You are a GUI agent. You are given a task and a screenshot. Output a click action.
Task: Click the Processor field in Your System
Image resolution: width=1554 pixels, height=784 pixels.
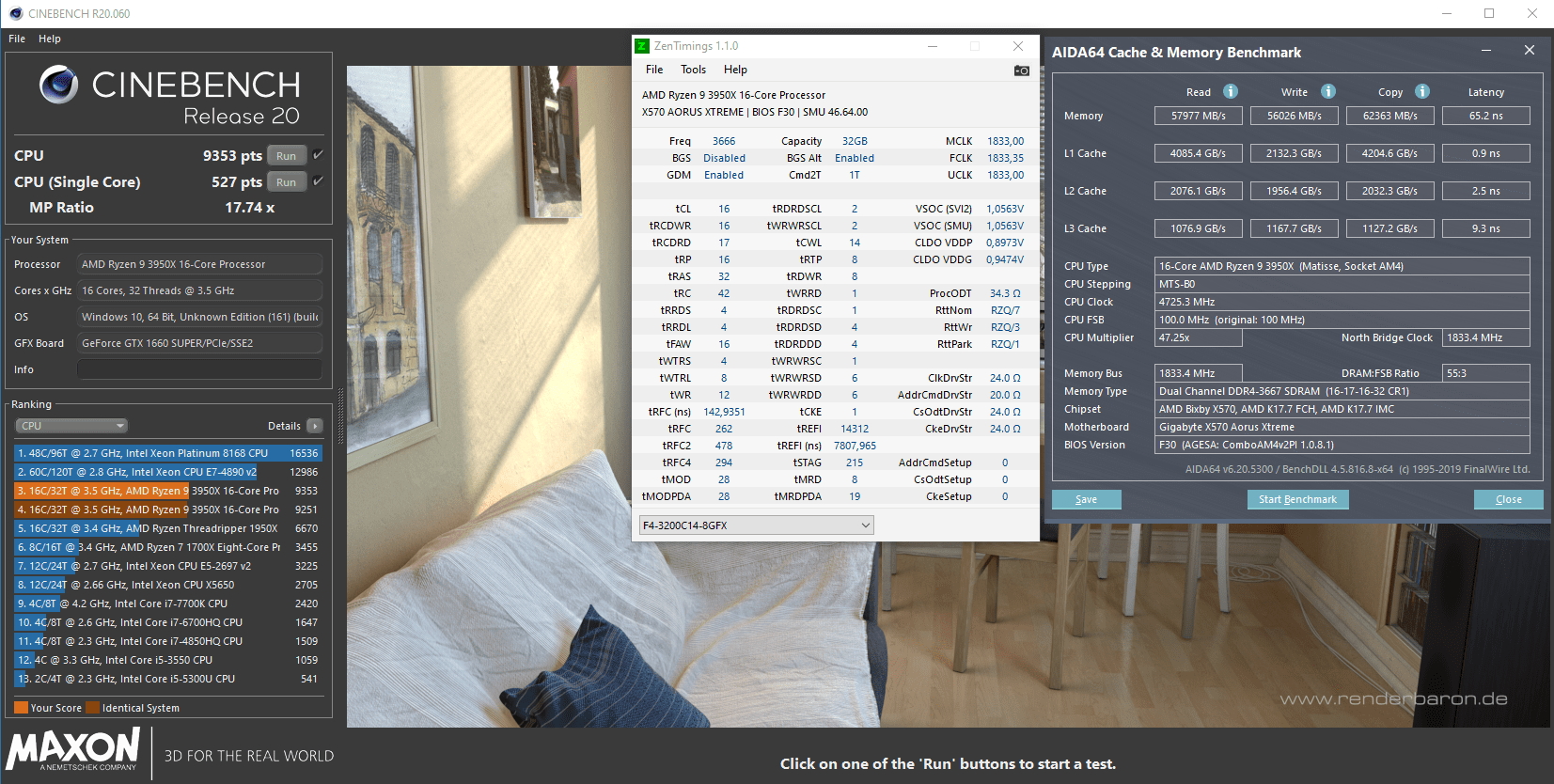click(x=199, y=264)
